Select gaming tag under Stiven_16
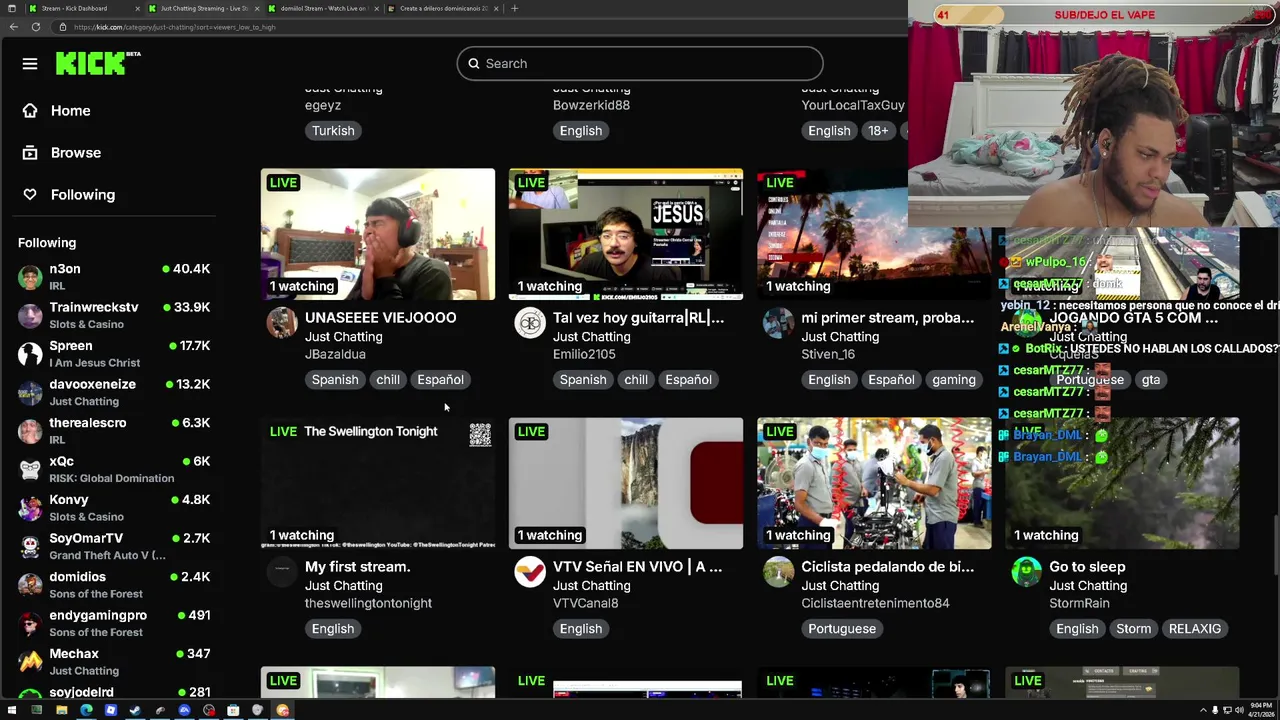 [954, 380]
